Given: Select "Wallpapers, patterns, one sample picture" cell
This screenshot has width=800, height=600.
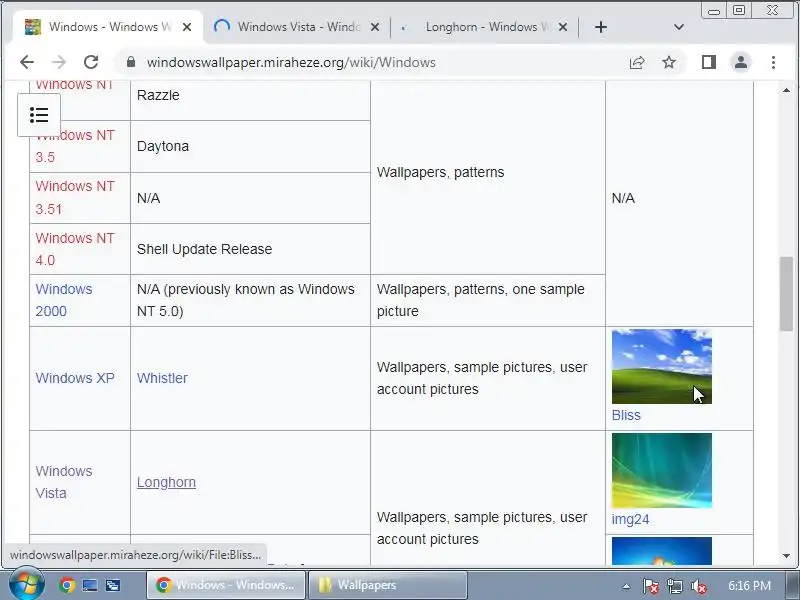Looking at the screenshot, I should point(488,301).
